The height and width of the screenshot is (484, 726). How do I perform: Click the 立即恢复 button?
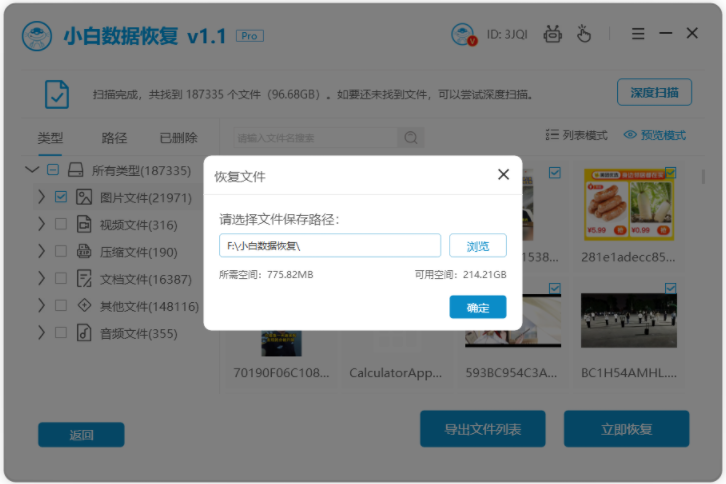point(626,429)
